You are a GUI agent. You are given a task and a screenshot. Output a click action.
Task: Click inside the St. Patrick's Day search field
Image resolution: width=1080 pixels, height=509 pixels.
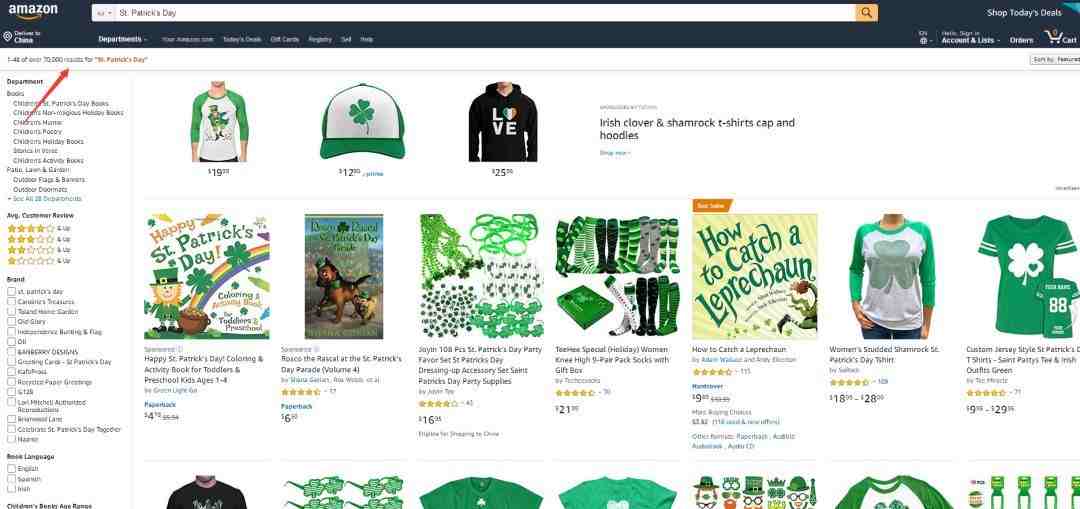click(x=486, y=13)
